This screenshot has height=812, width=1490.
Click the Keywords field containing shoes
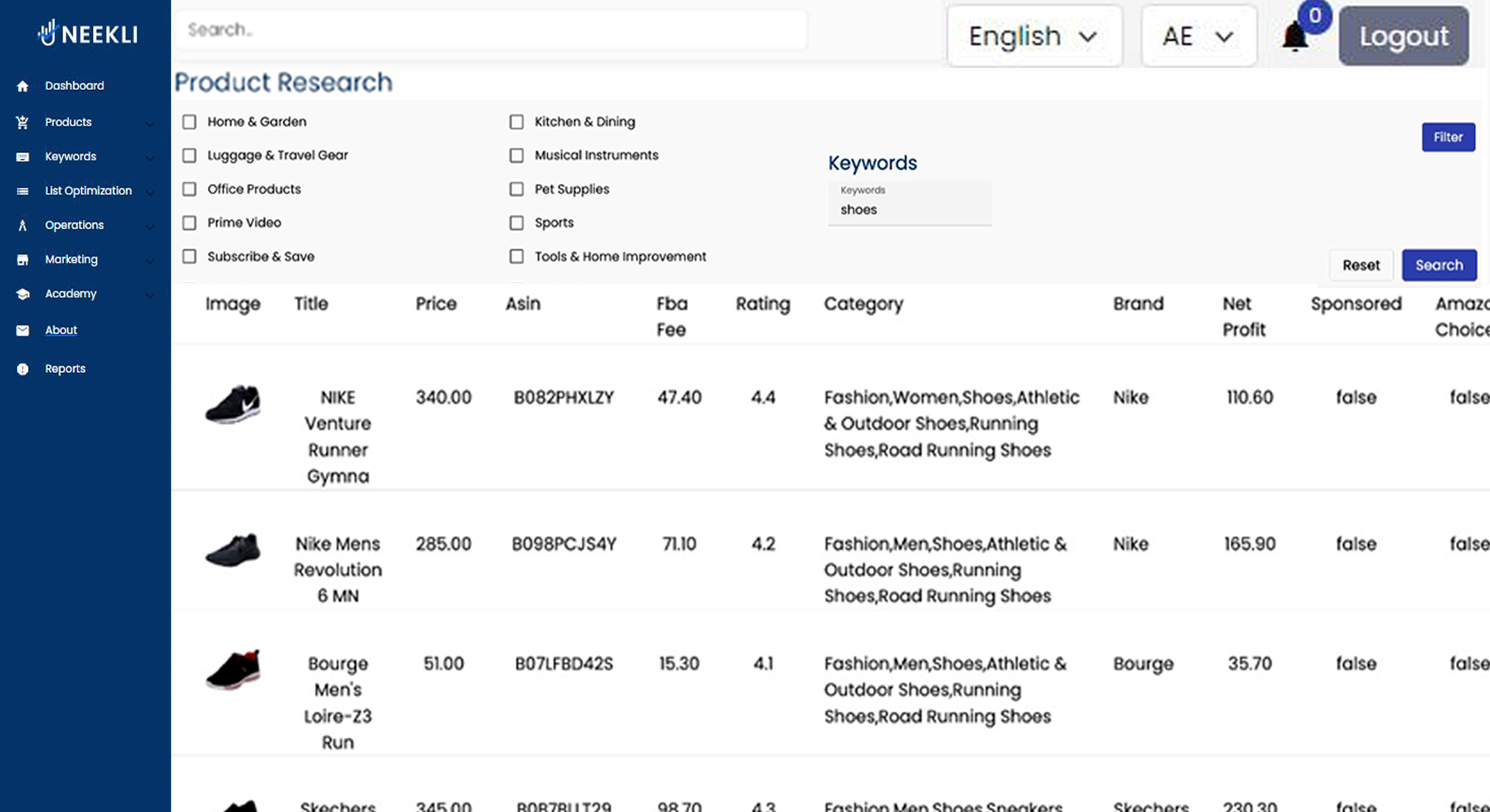click(x=910, y=203)
